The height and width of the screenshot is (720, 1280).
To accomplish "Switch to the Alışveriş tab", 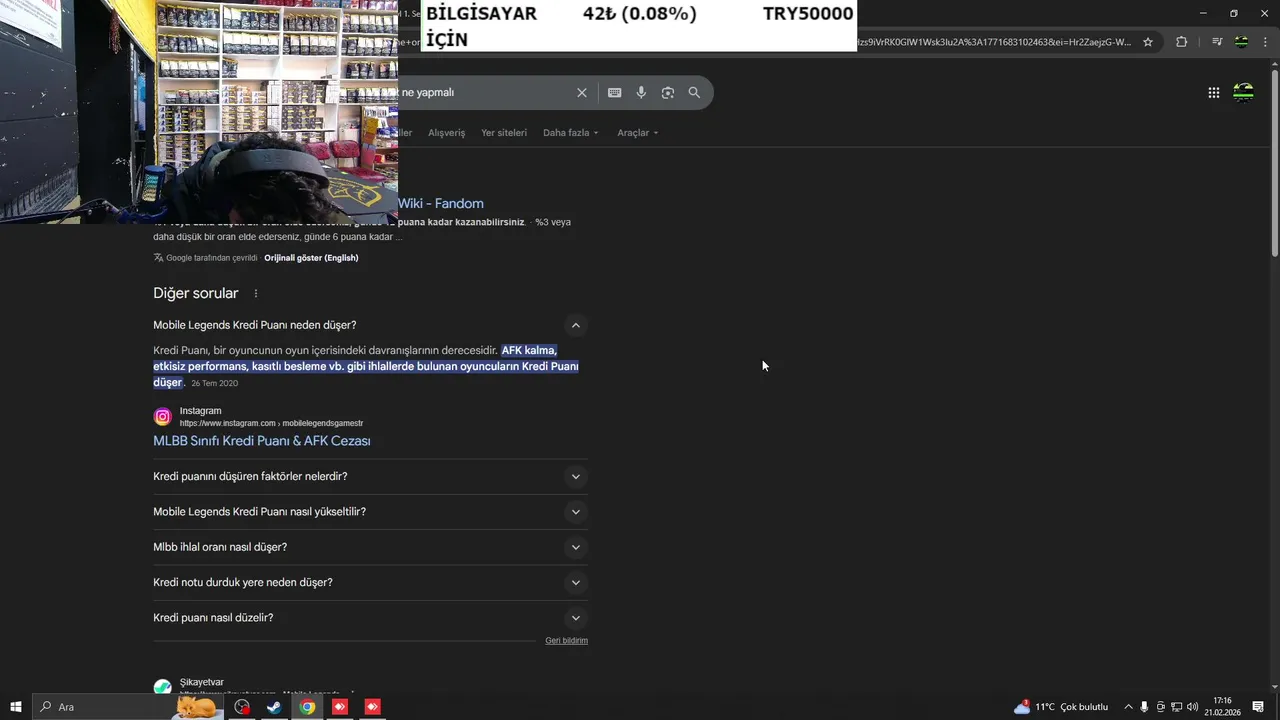I will [x=446, y=133].
